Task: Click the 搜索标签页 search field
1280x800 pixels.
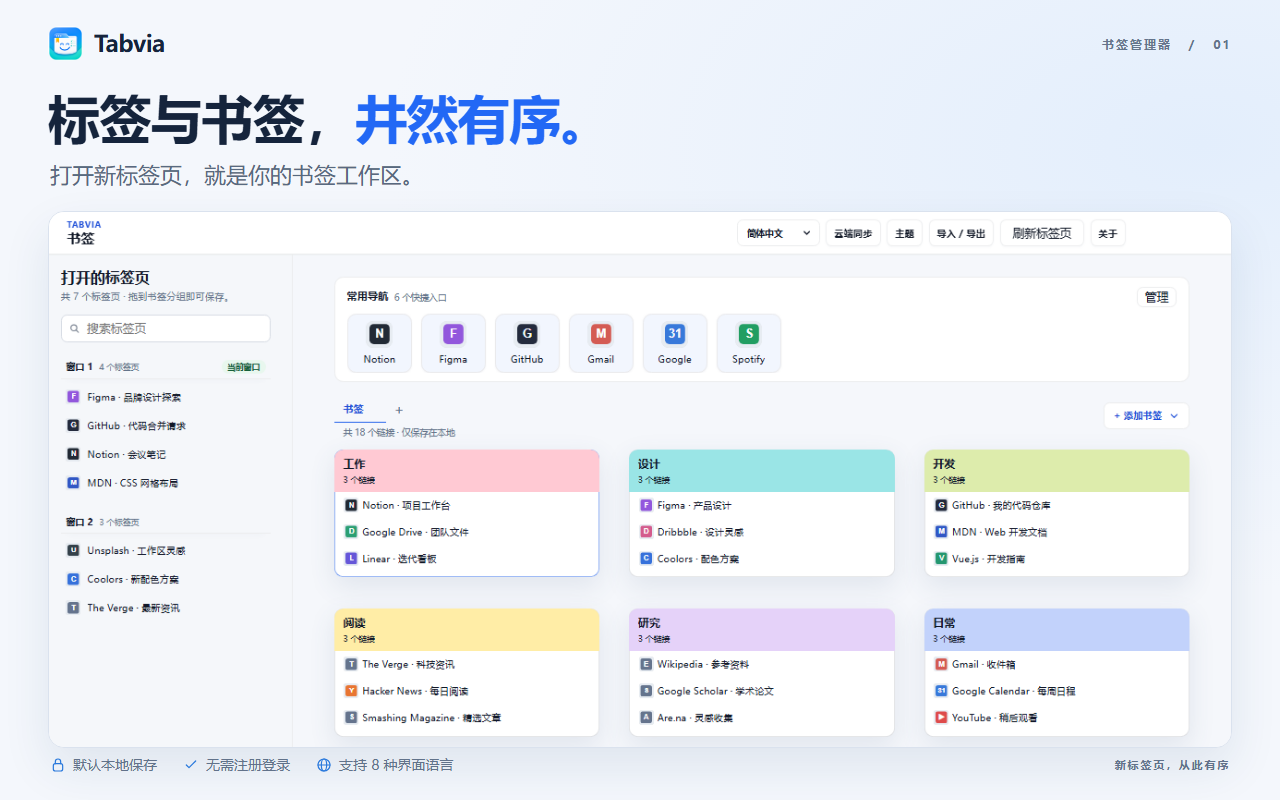Action: tap(166, 328)
